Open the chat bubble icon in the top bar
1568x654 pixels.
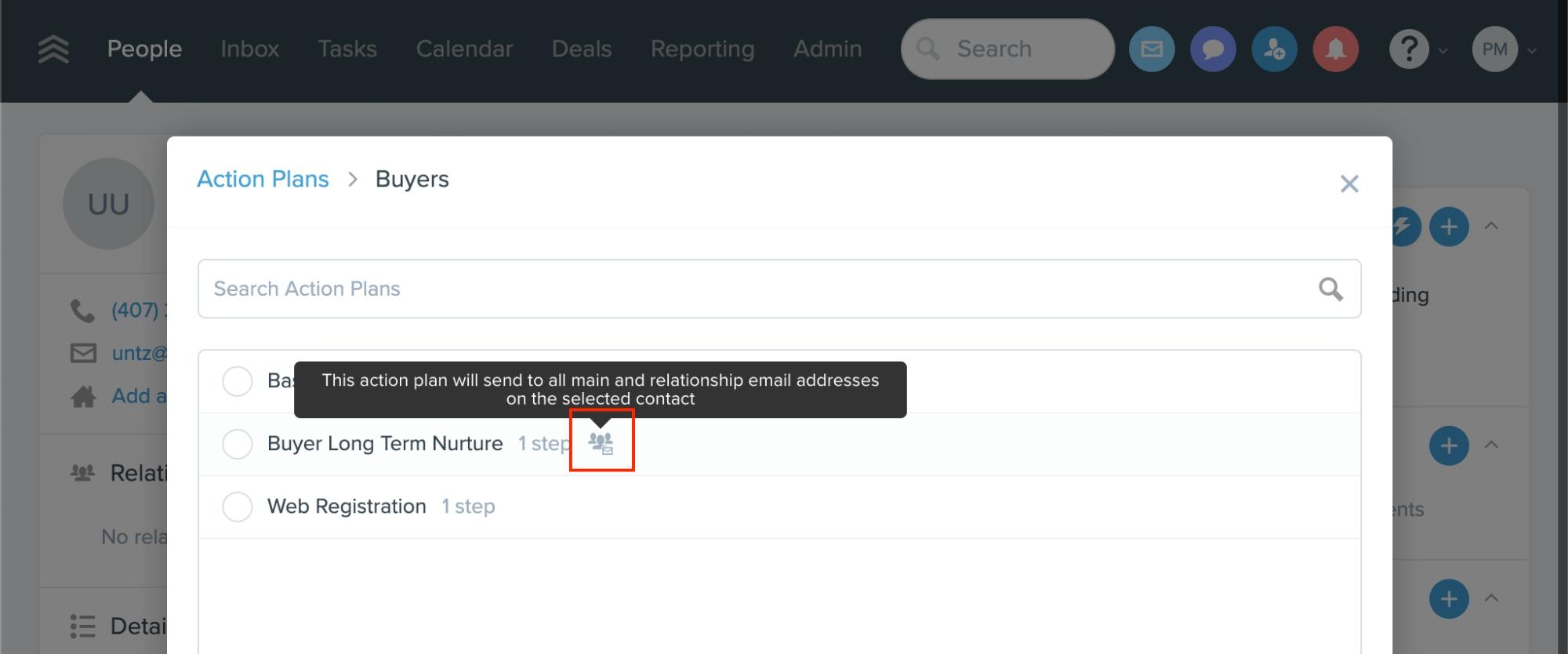1213,49
